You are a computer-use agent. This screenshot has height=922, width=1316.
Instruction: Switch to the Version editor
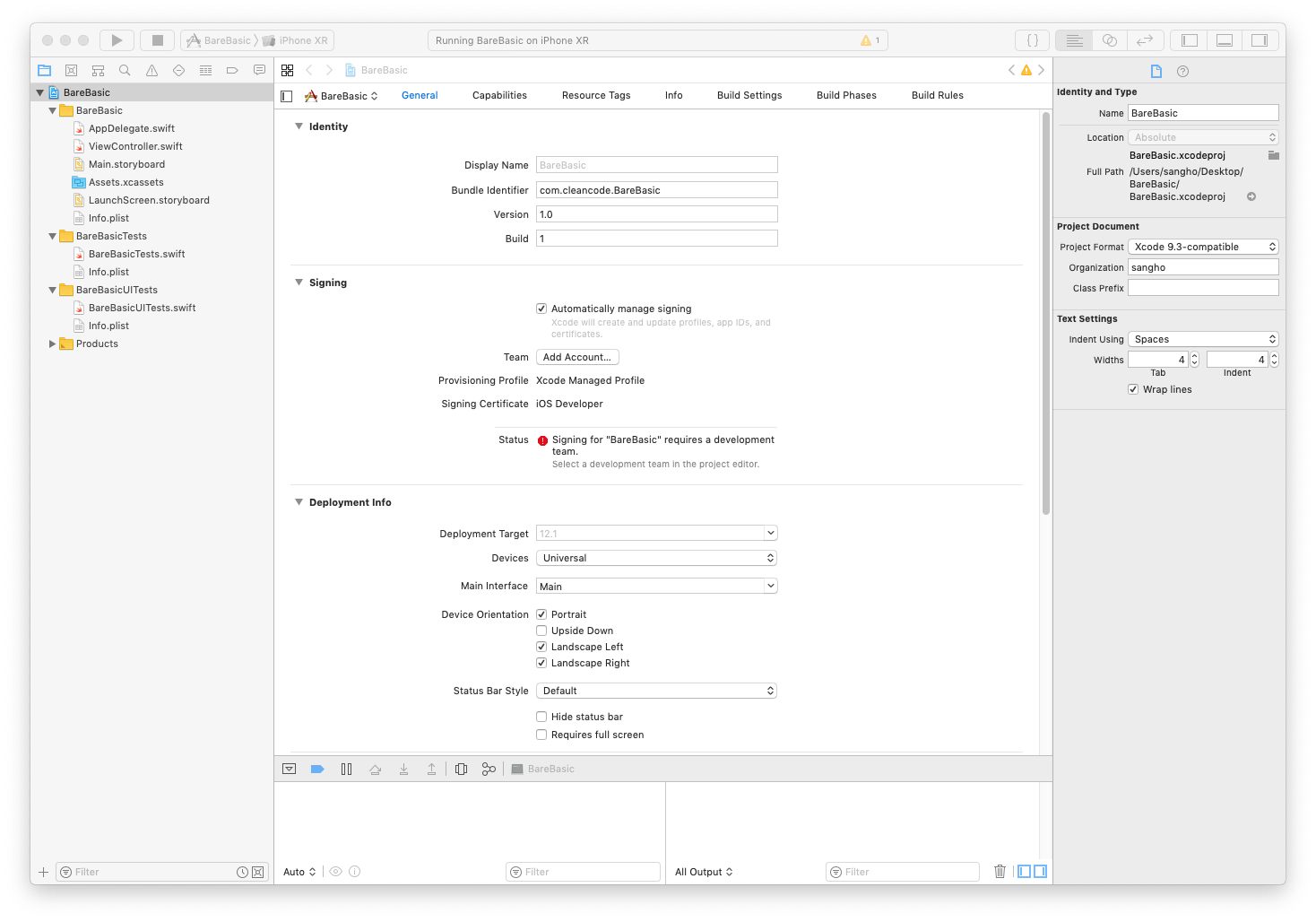(1145, 40)
